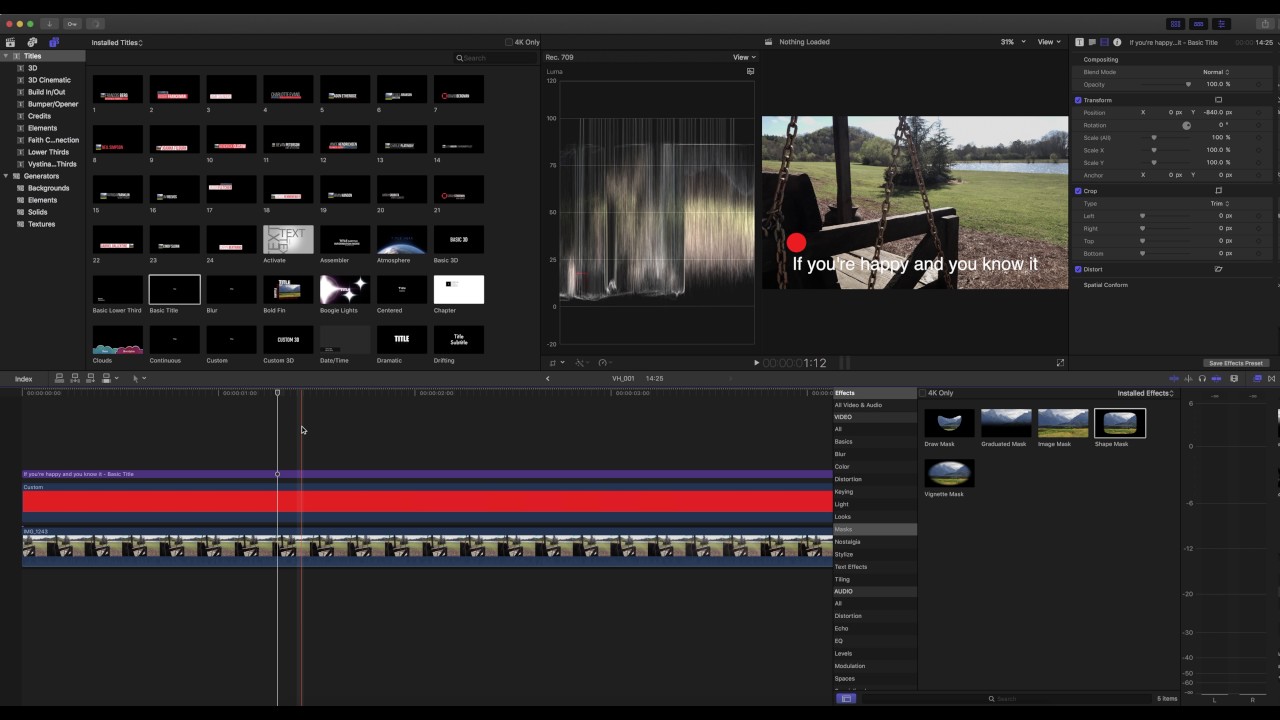The width and height of the screenshot is (1280, 720).
Task: Click the Crop on-screen controls icon
Action: (1218, 190)
